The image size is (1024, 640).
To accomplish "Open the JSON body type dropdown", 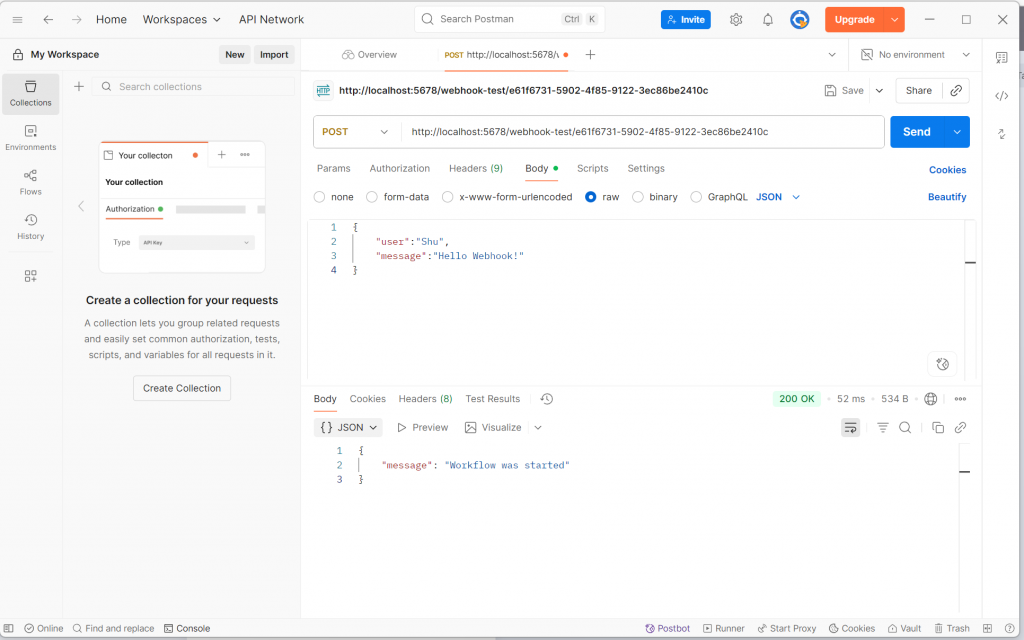I will [x=778, y=197].
